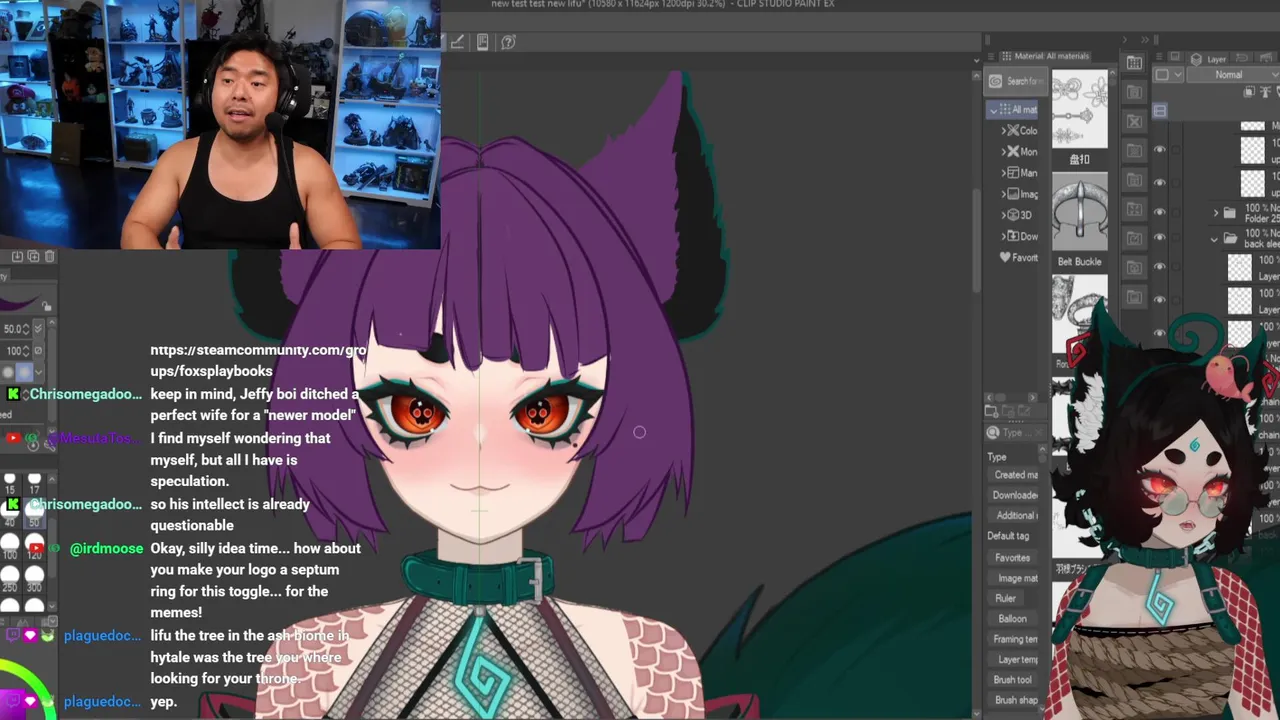Image resolution: width=1280 pixels, height=720 pixels.
Task: Click the fifth material palette dock icon
Action: pyautogui.click(x=1134, y=180)
